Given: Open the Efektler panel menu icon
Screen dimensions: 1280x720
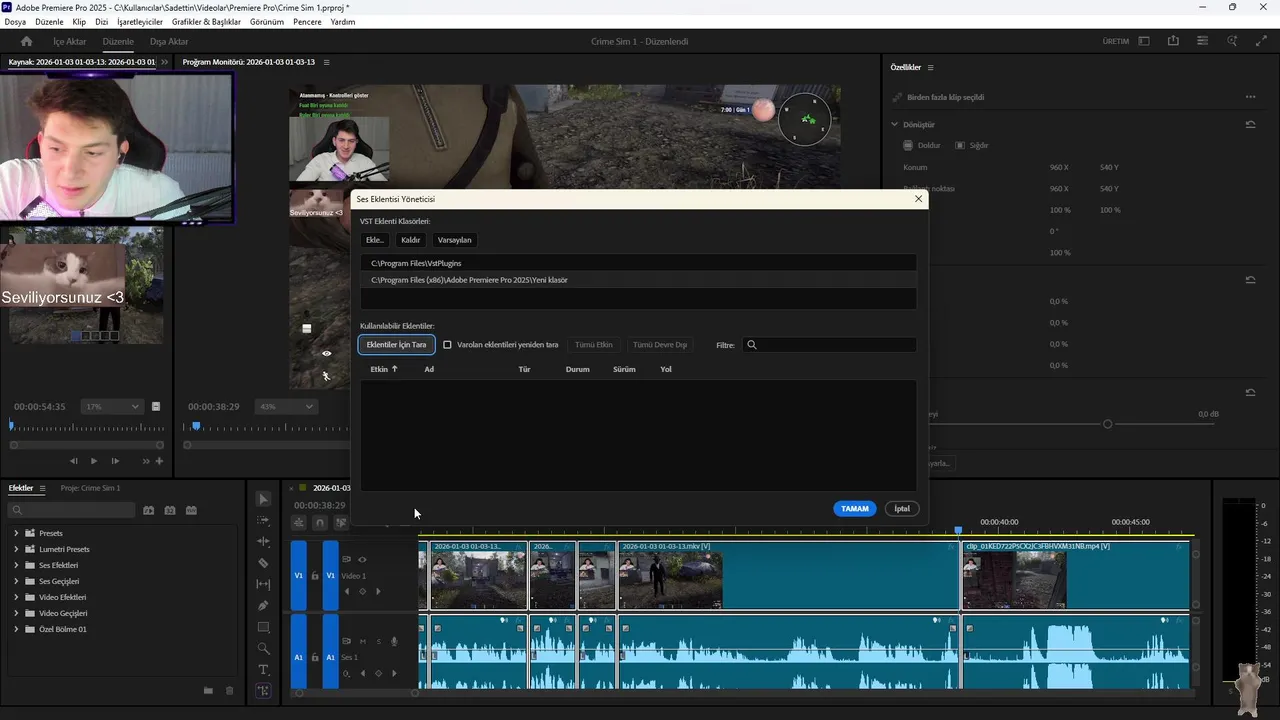Looking at the screenshot, I should pos(42,488).
